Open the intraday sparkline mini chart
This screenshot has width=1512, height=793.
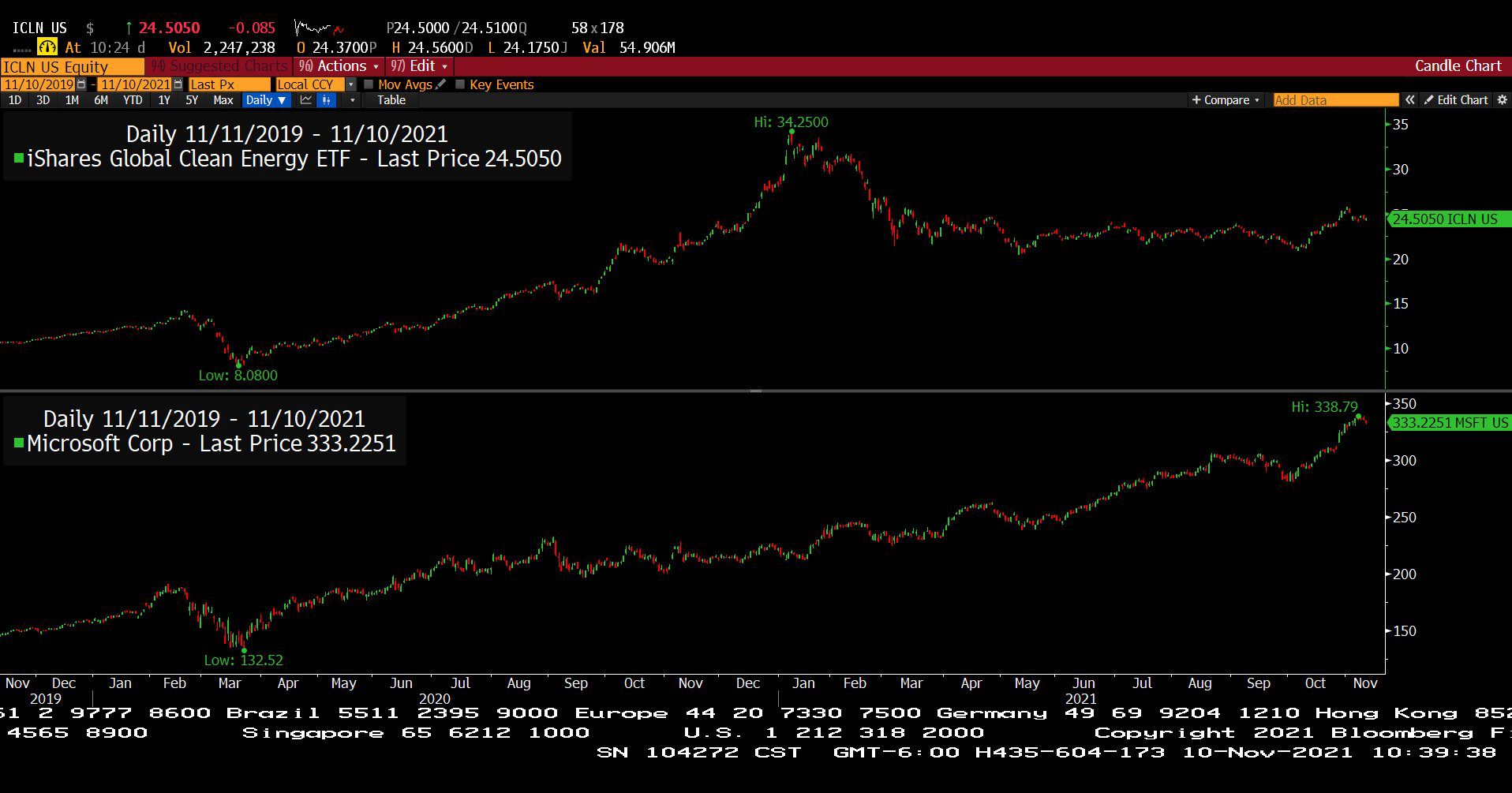[320, 28]
